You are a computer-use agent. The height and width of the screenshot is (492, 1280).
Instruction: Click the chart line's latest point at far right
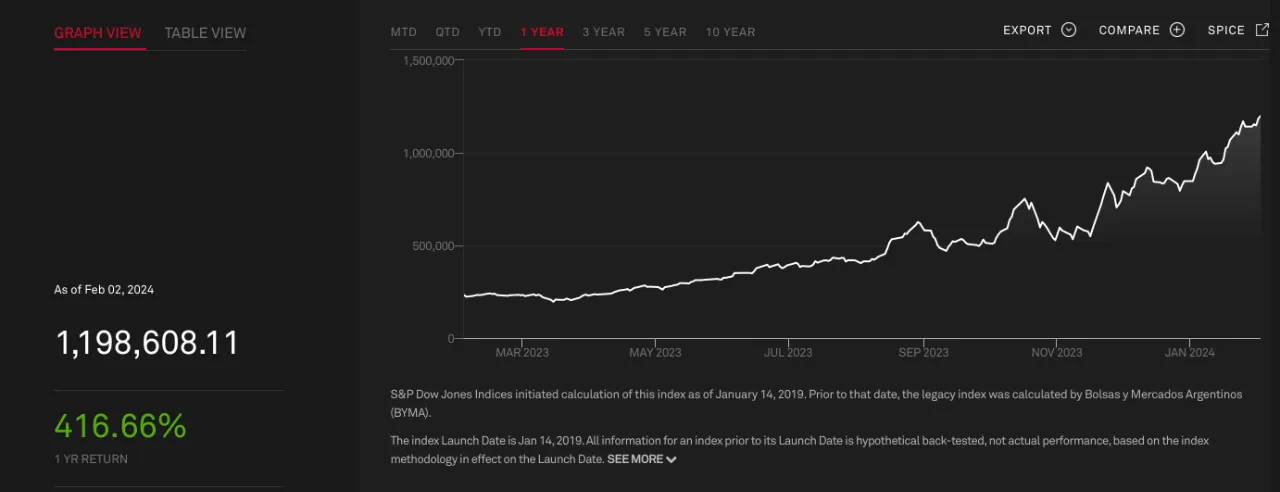[1259, 117]
